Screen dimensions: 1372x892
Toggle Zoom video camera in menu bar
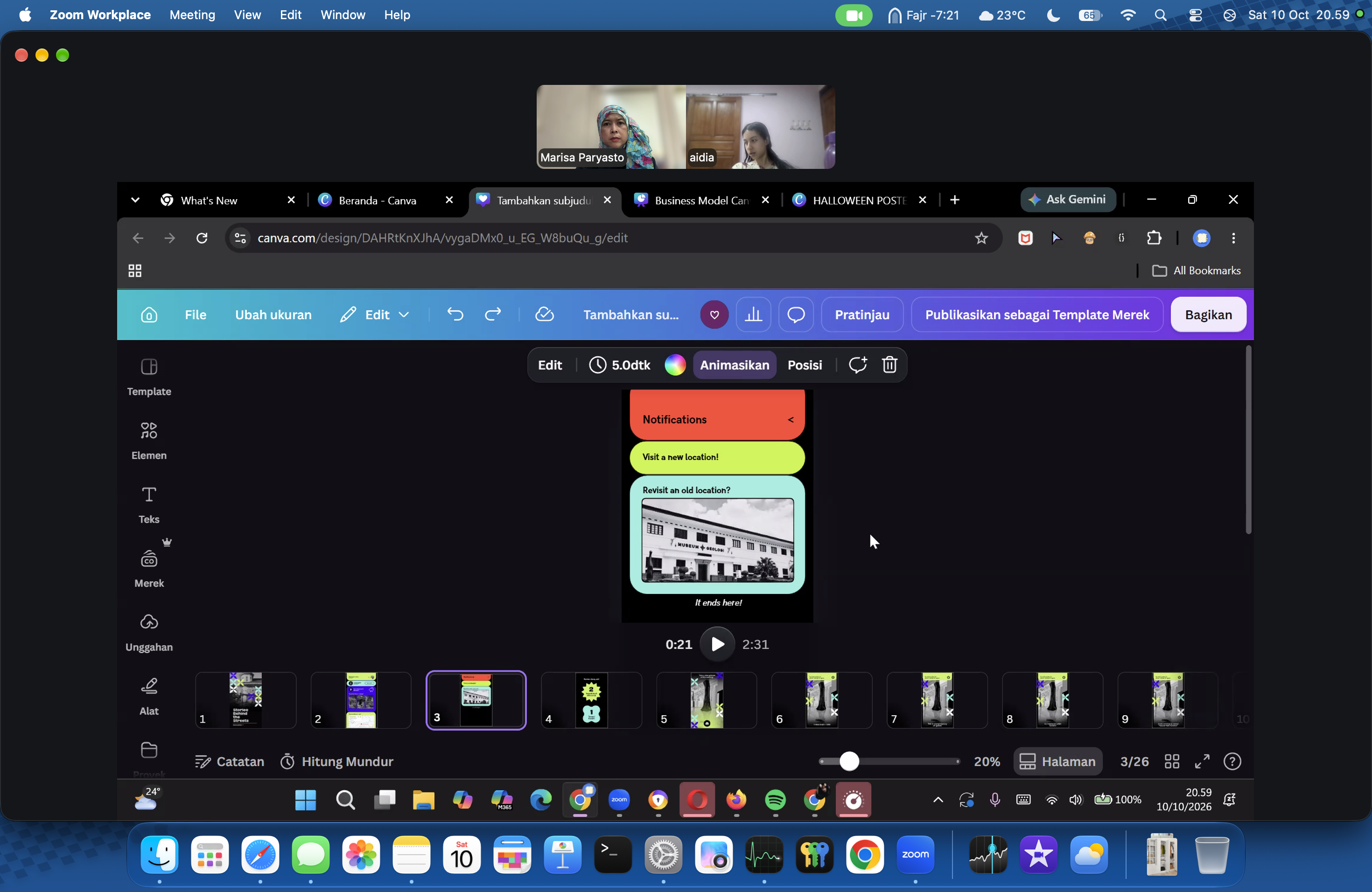(854, 15)
